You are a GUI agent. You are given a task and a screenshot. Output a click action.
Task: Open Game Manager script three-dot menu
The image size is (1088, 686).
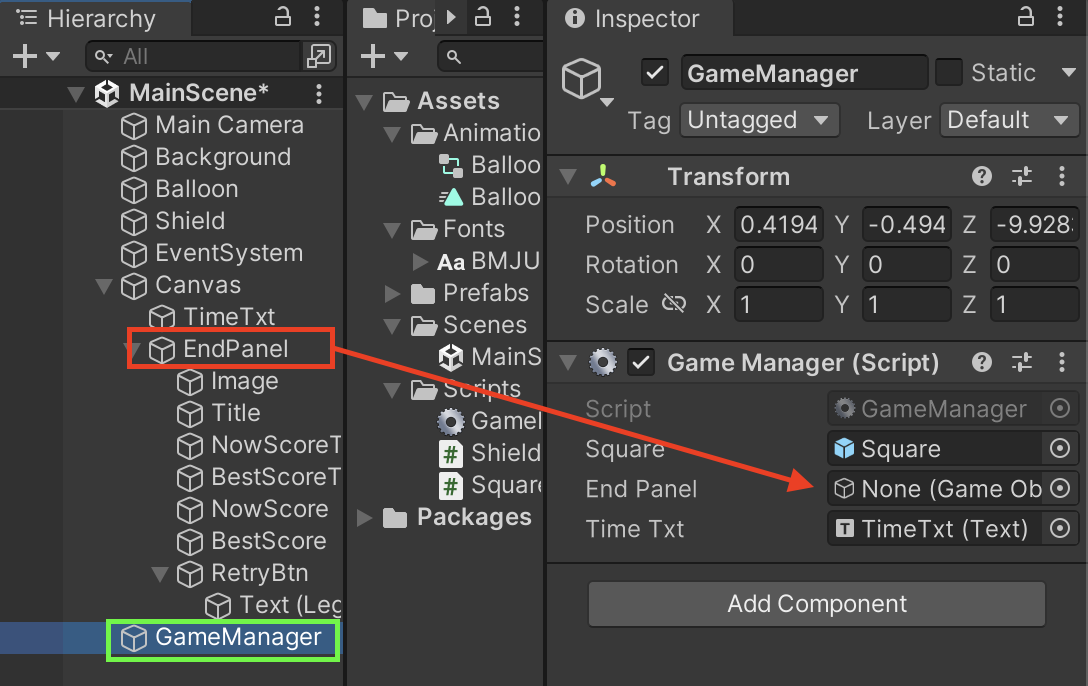[1062, 362]
